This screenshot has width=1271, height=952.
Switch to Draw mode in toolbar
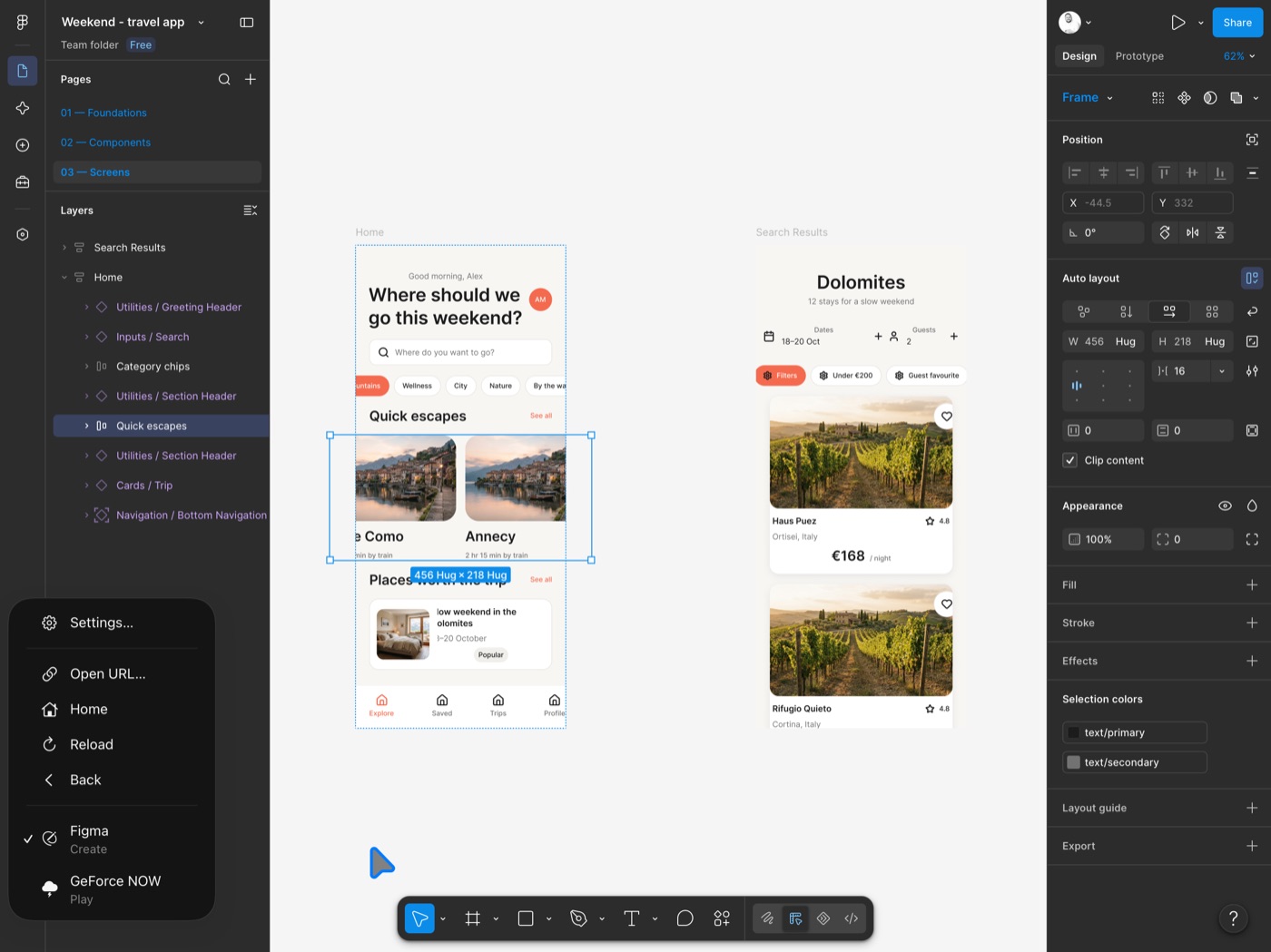click(768, 918)
